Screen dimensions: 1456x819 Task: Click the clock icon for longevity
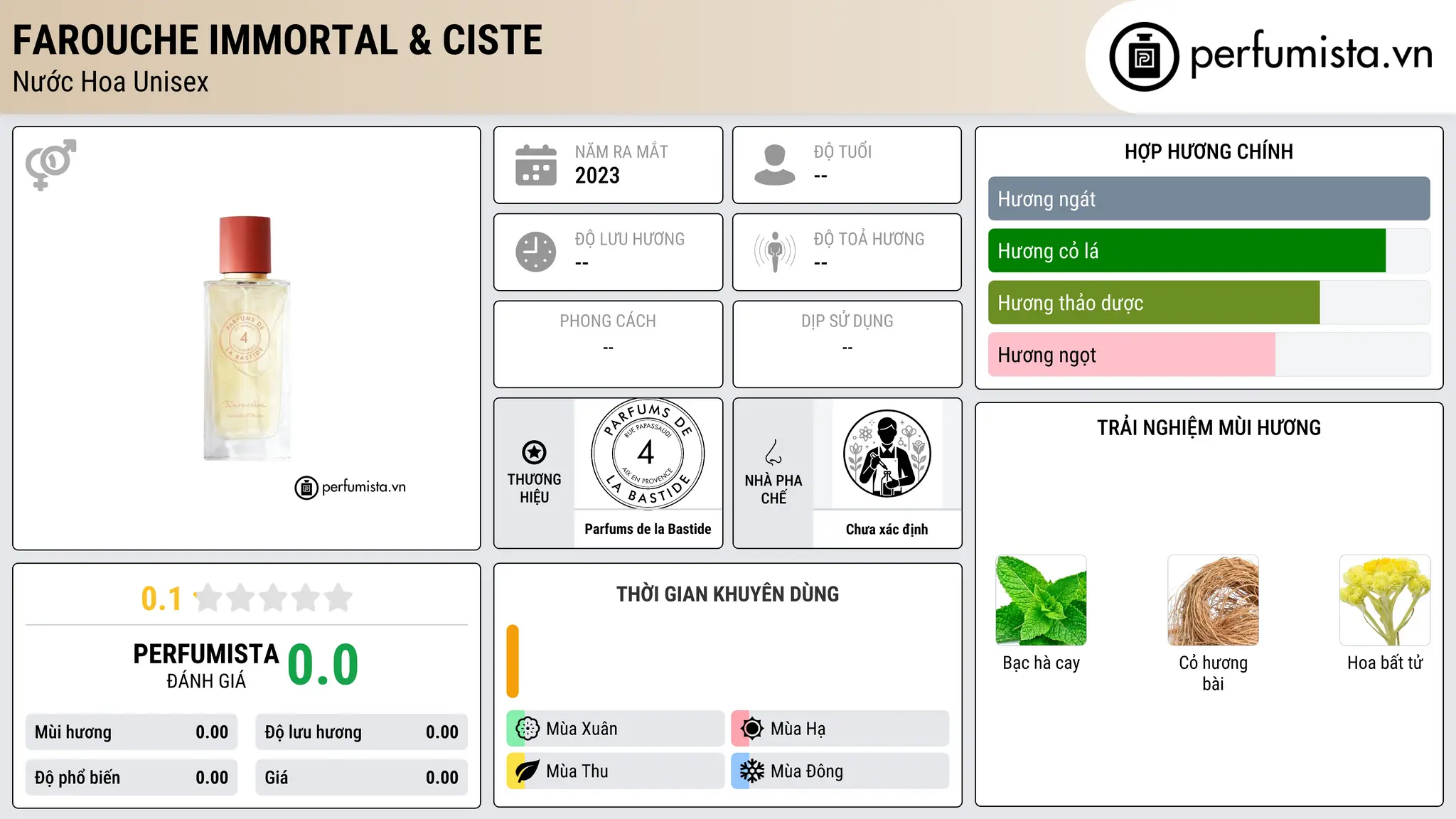536,252
